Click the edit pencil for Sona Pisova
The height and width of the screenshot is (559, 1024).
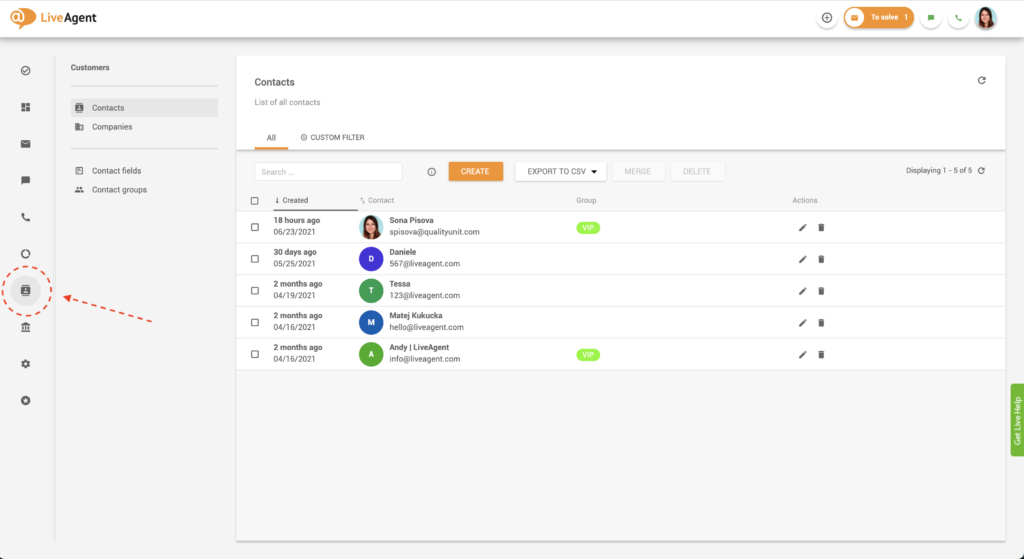point(802,227)
